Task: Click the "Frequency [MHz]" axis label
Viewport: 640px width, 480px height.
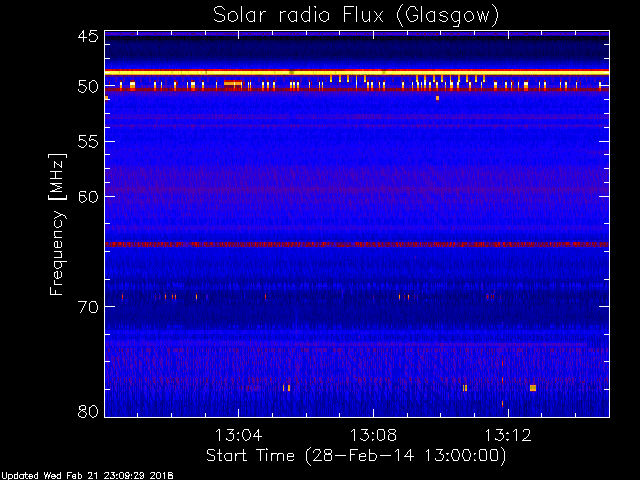Action: pyautogui.click(x=57, y=224)
